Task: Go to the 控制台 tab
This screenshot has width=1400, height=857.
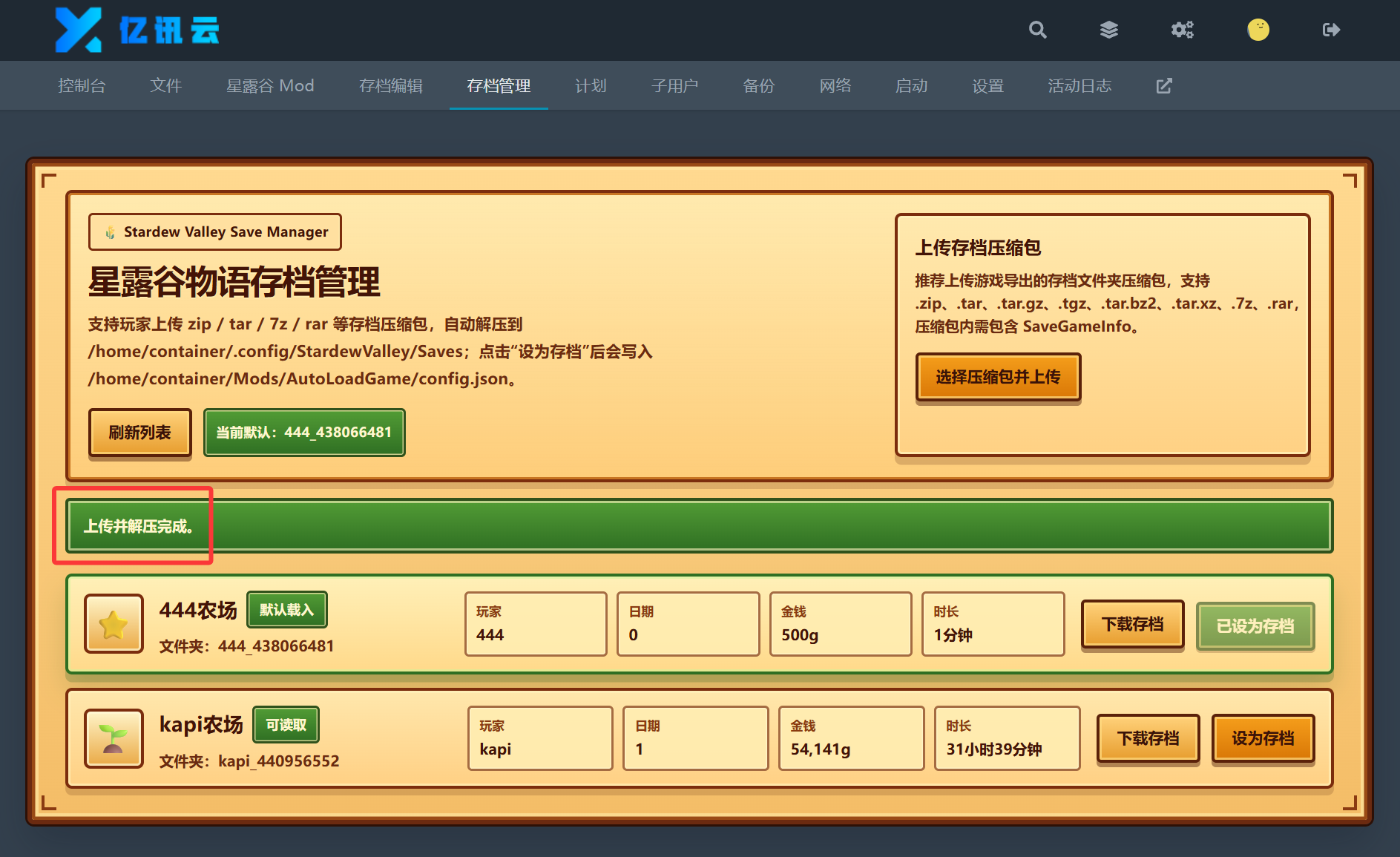Action: 82,85
